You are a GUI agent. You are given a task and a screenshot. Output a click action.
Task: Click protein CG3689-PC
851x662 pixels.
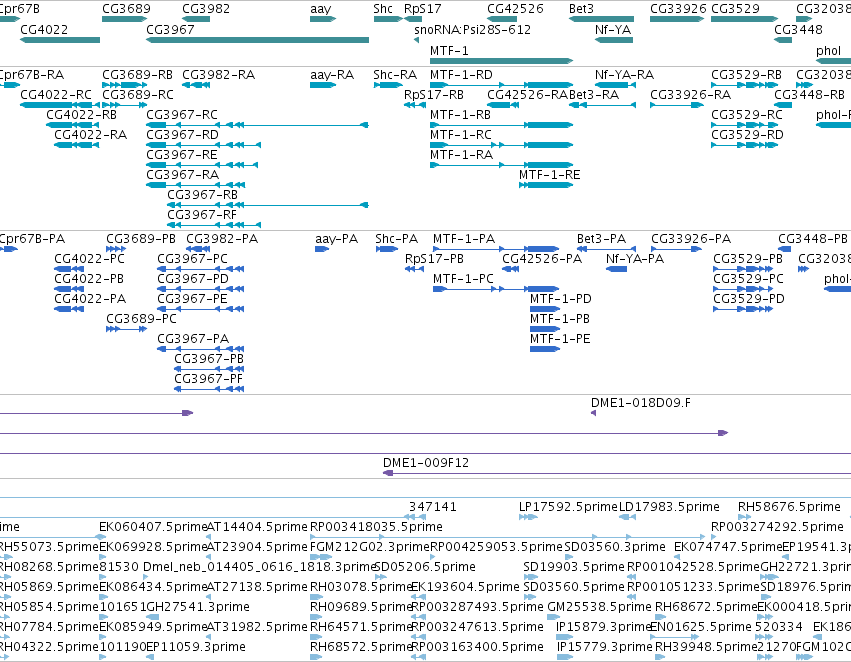tap(141, 319)
